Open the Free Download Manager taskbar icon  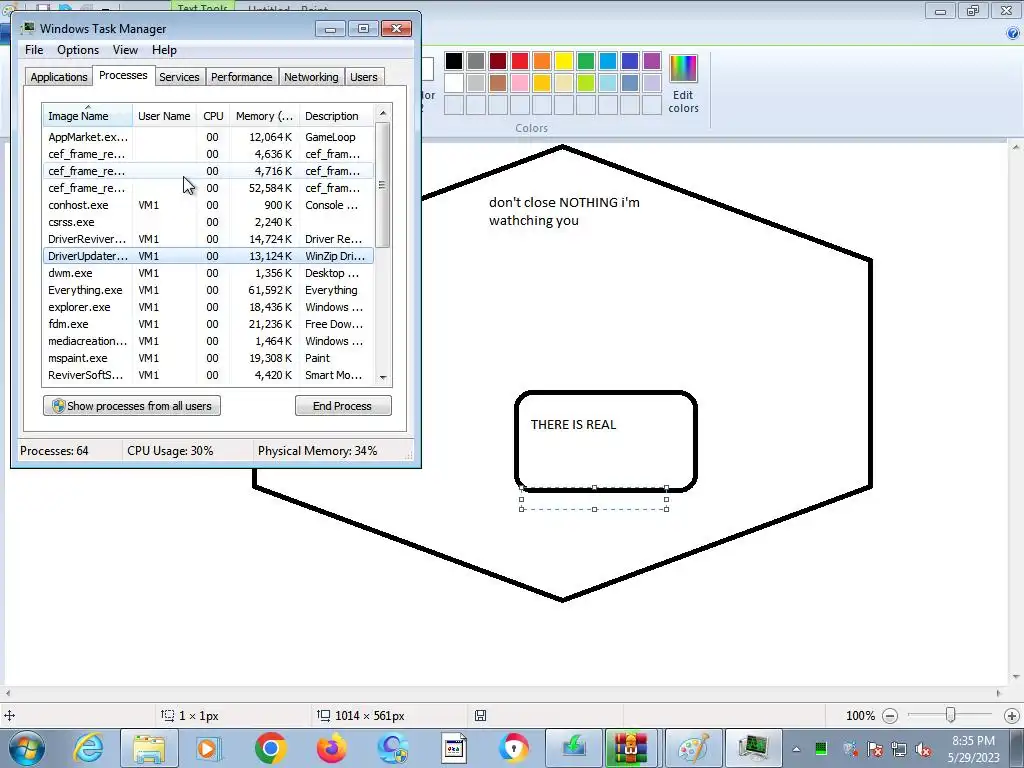(x=573, y=748)
